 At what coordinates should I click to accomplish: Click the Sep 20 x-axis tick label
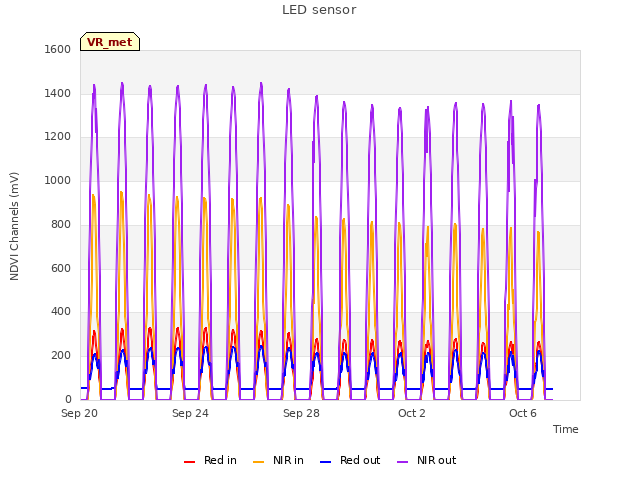80,413
